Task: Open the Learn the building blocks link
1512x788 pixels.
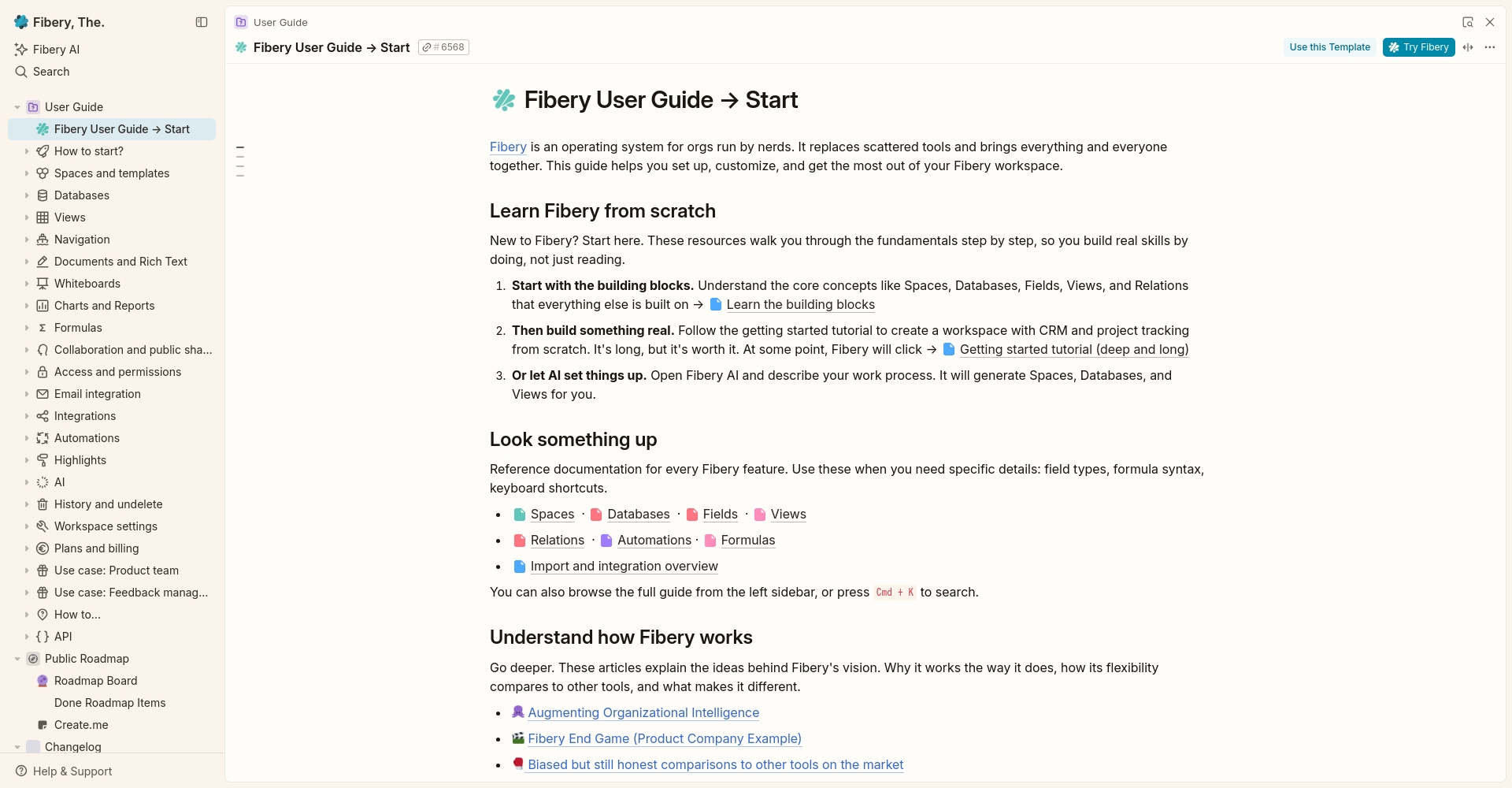Action: tap(800, 305)
